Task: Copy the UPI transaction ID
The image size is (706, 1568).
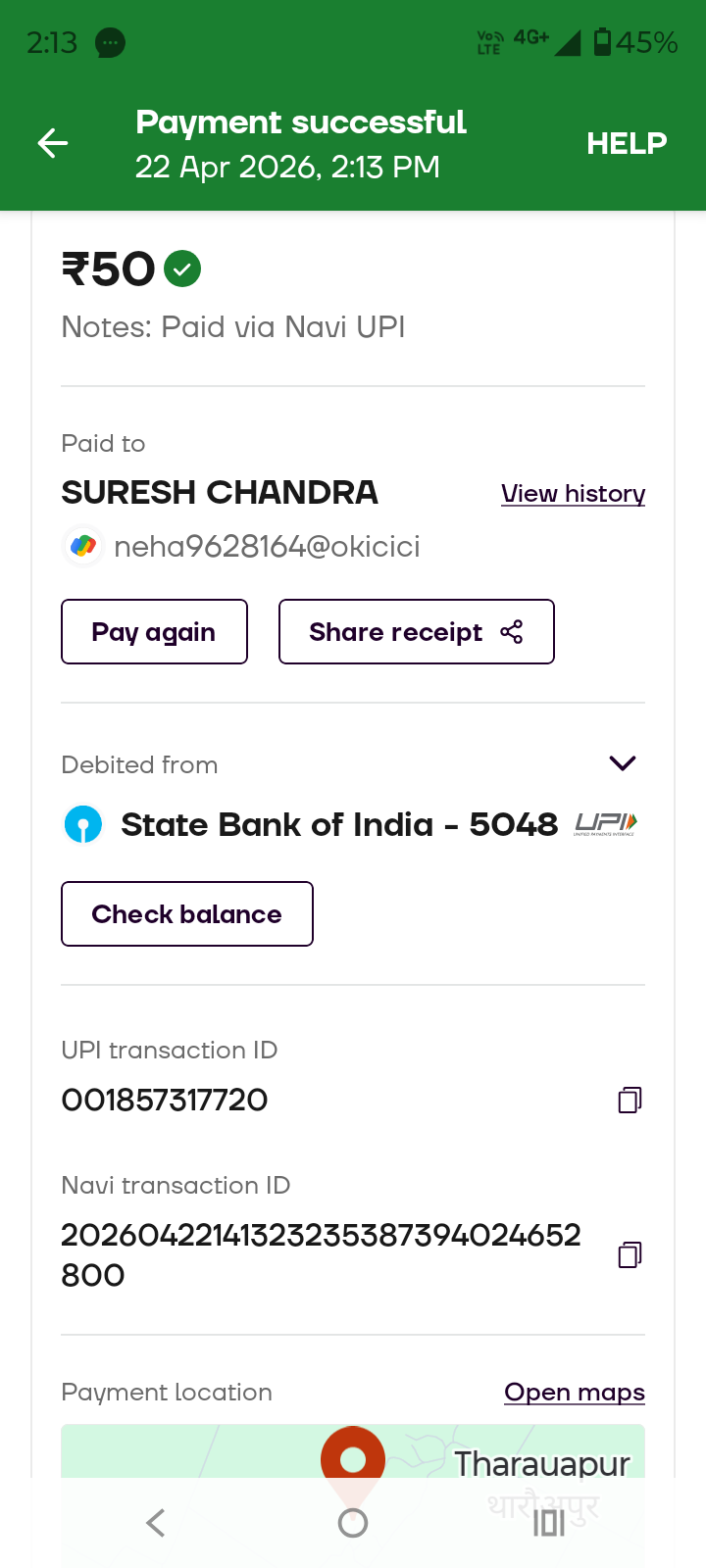Action: click(630, 1101)
